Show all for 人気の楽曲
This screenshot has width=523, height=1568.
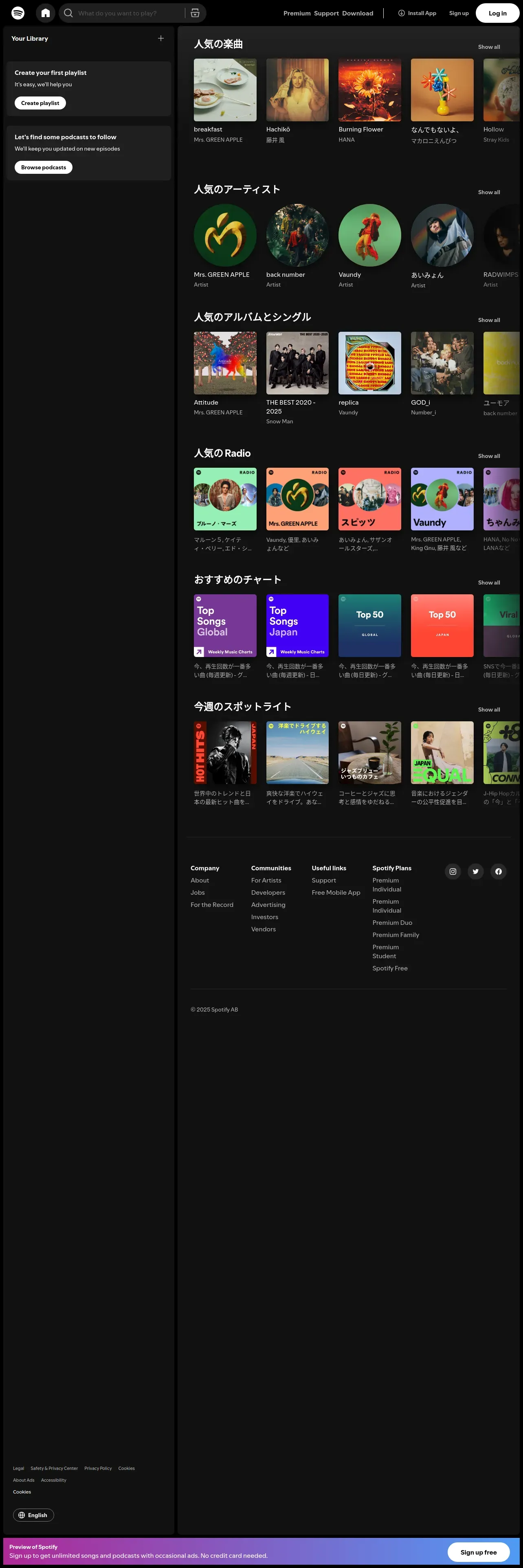coord(489,47)
